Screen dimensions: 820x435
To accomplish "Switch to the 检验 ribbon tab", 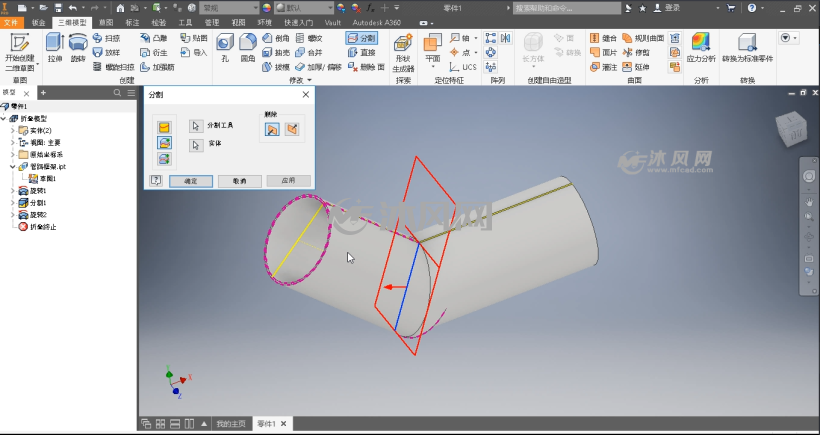I will (159, 22).
